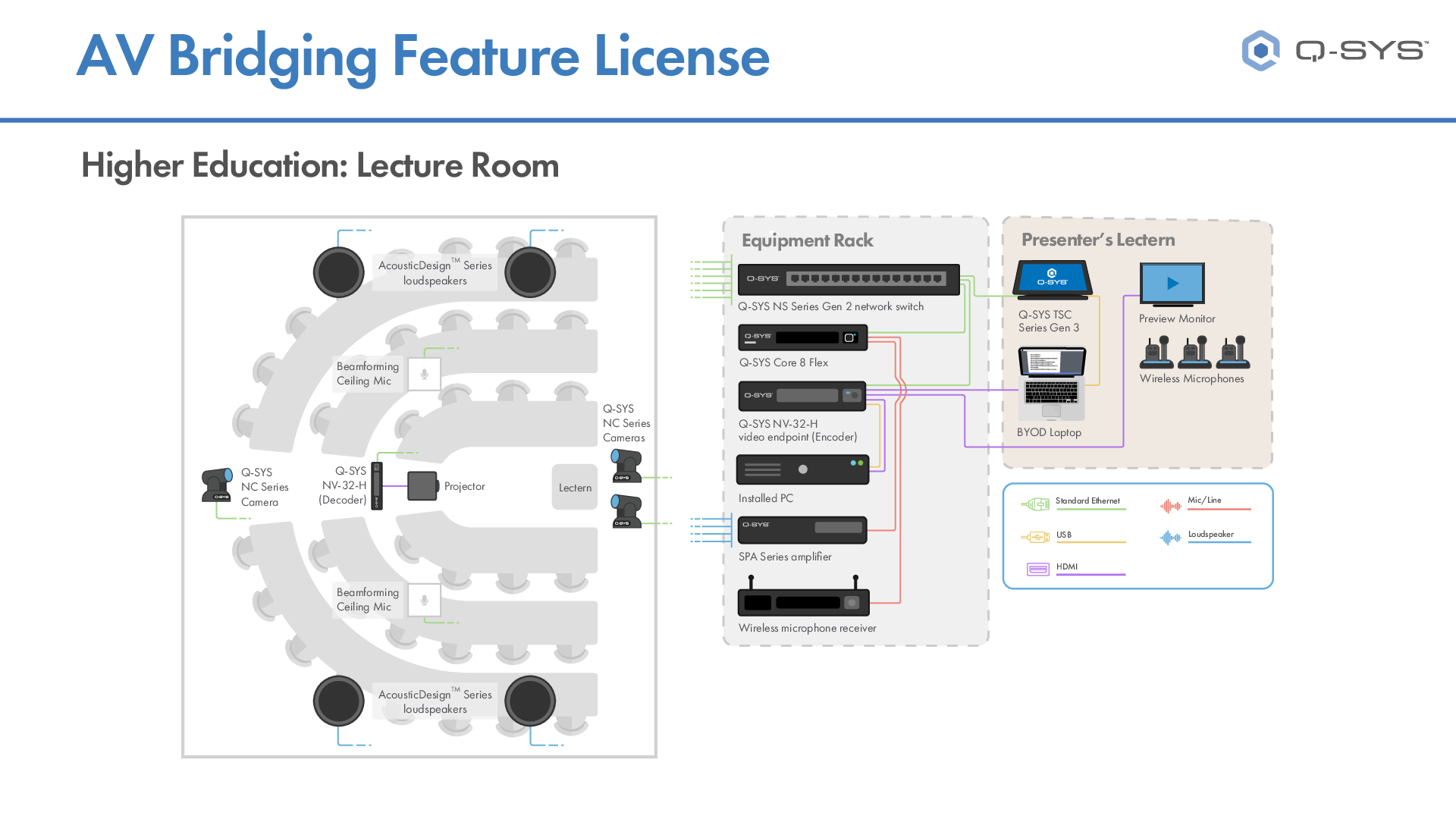Click the Projector icon
1456x819 pixels.
click(x=422, y=486)
